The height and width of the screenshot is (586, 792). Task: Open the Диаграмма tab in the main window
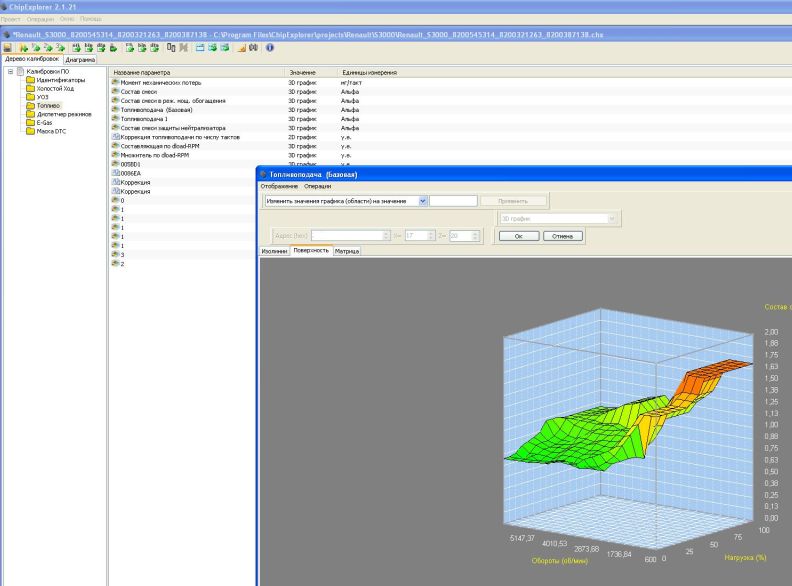tap(80, 60)
